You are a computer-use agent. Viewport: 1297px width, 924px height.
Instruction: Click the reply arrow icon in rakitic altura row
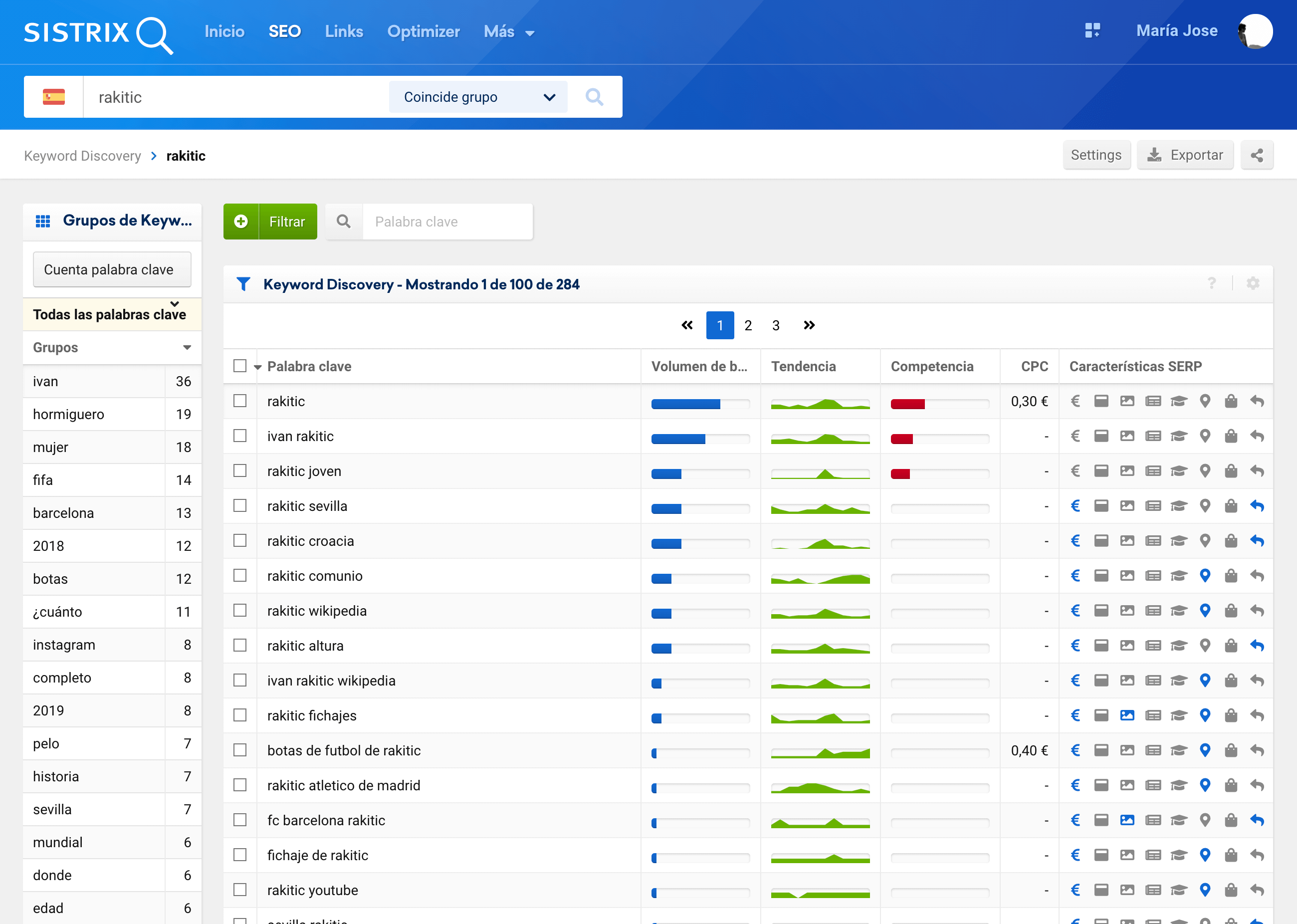(x=1257, y=645)
